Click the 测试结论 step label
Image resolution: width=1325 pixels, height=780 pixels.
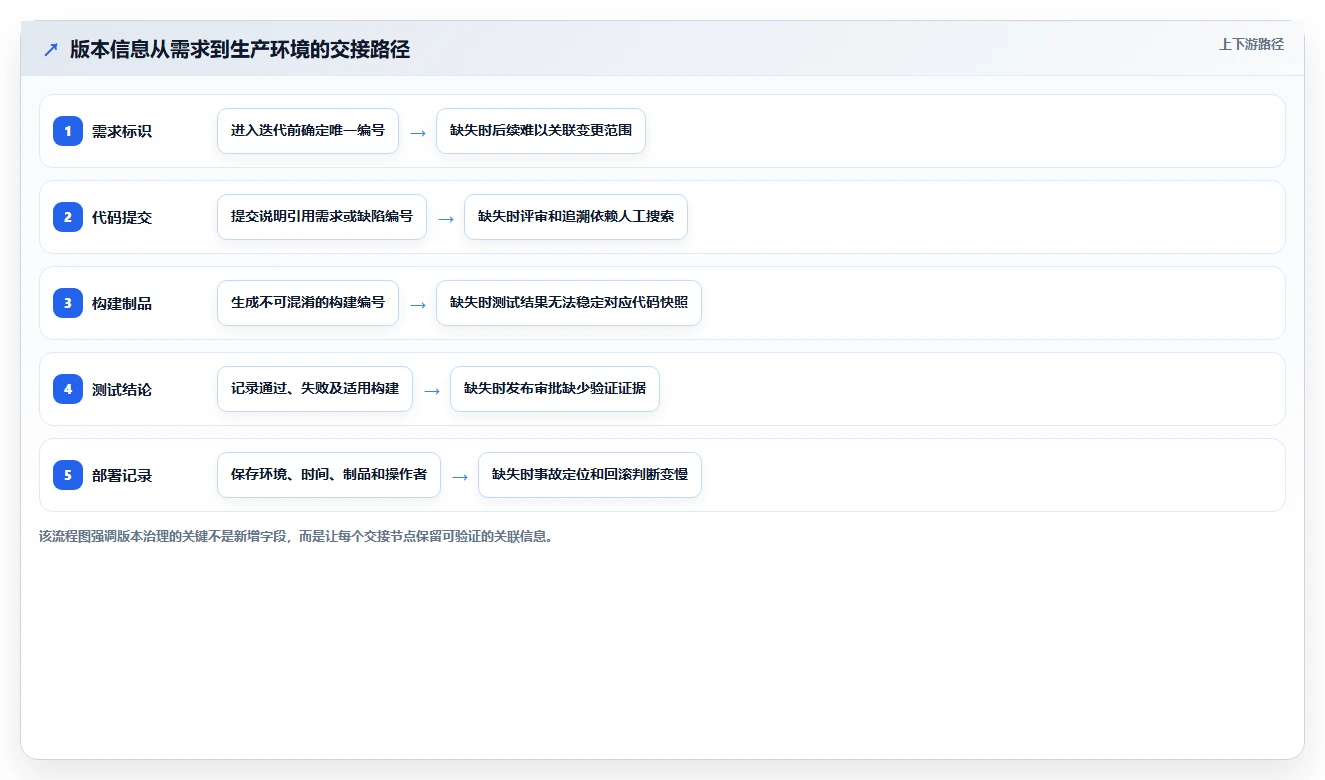(122, 389)
